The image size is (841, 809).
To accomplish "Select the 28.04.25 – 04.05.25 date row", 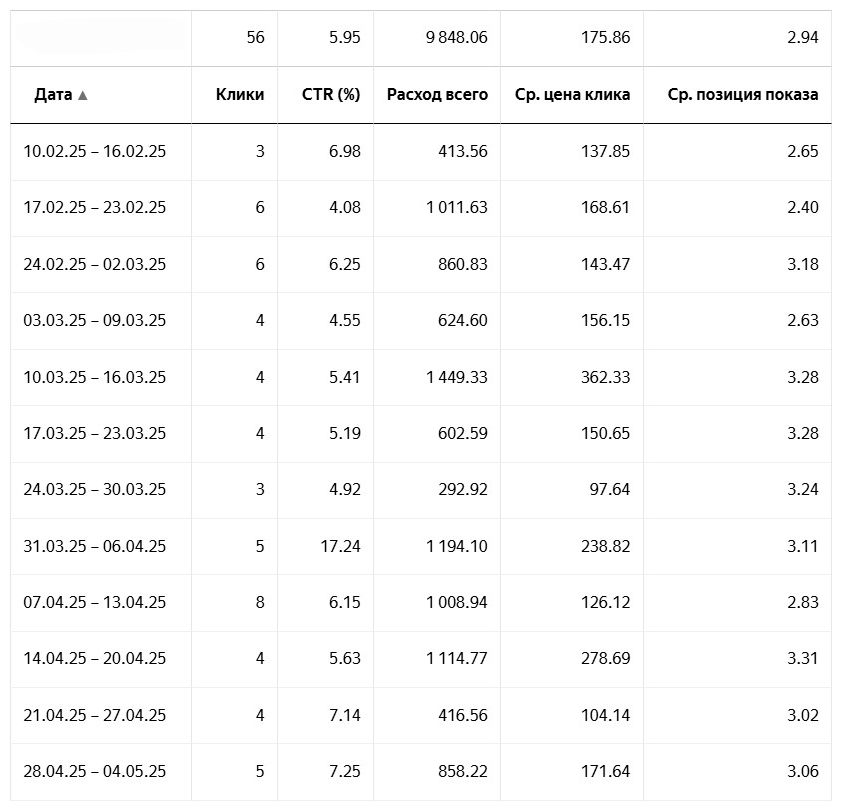I will tap(95, 772).
